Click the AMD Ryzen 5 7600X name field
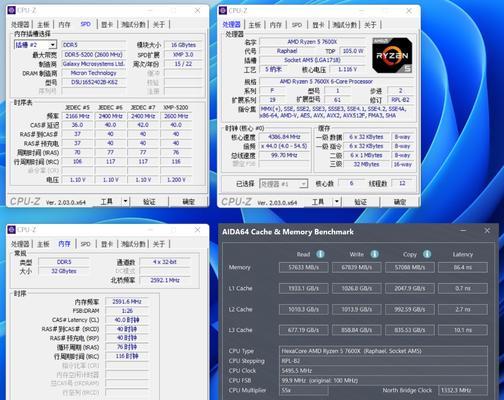This screenshot has height=400, width=504. click(x=312, y=42)
